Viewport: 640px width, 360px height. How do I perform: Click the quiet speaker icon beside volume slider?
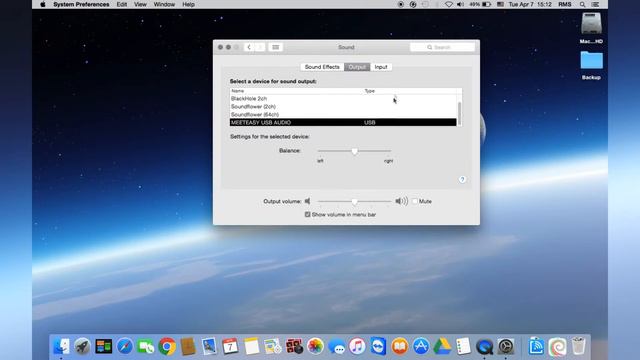(308, 201)
